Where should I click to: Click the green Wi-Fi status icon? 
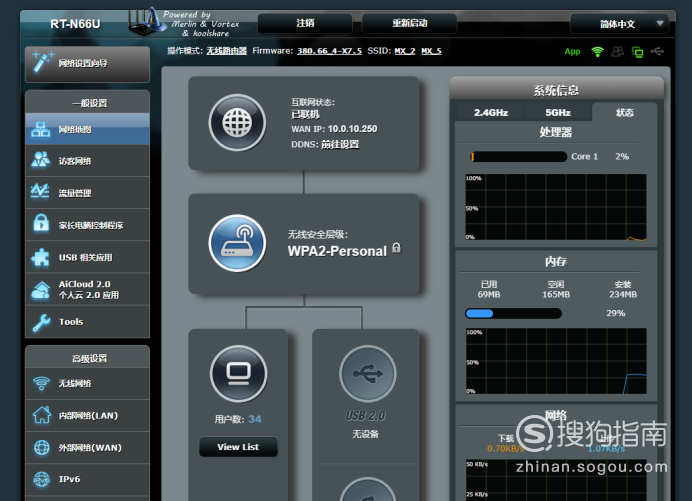(597, 52)
